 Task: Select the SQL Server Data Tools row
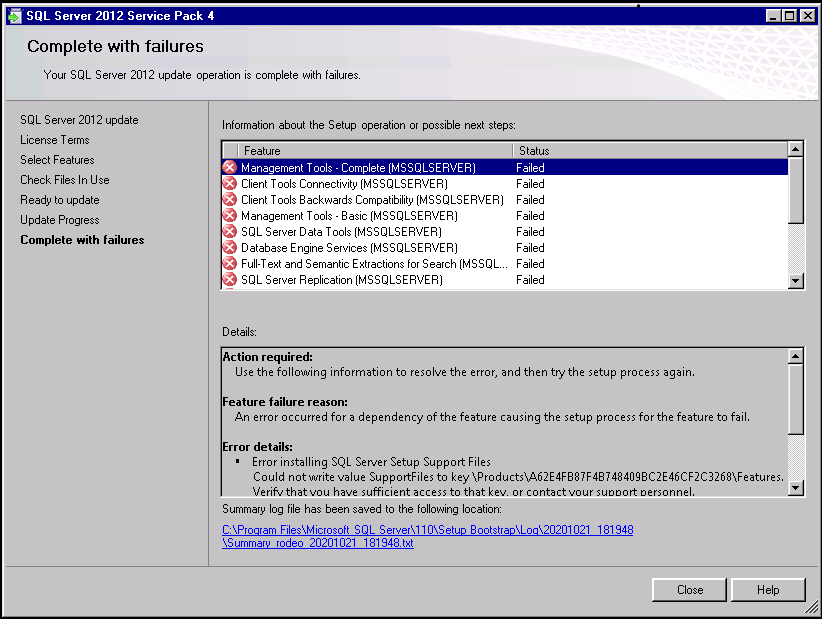pyautogui.click(x=505, y=232)
